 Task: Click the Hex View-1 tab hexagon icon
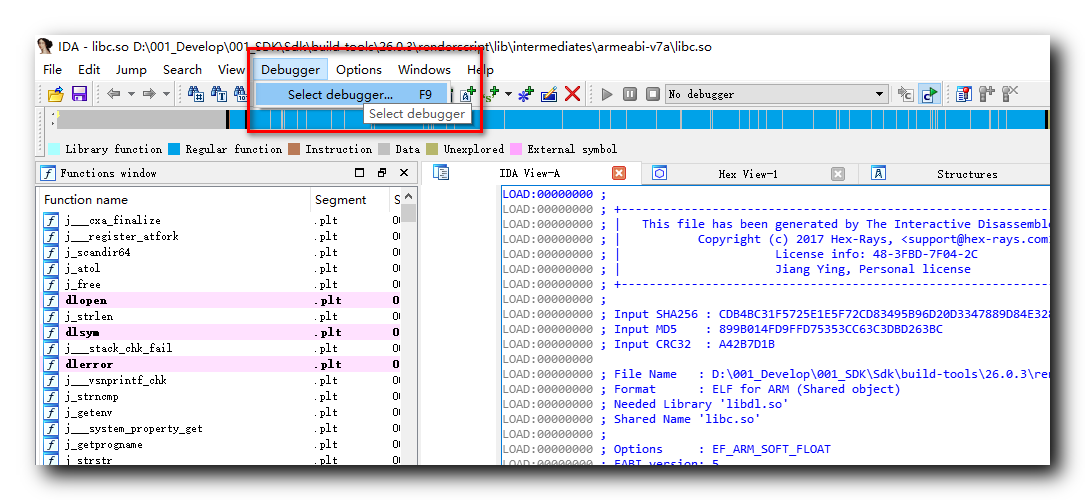coord(659,173)
